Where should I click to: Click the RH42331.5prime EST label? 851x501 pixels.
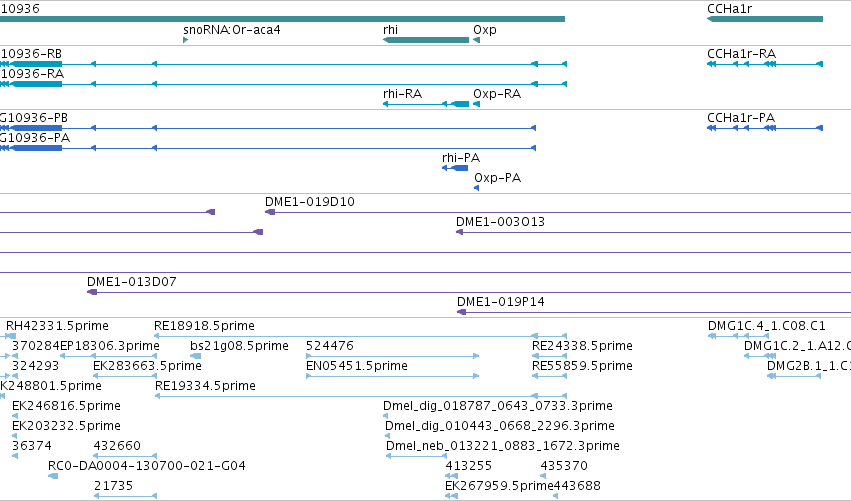(x=57, y=326)
